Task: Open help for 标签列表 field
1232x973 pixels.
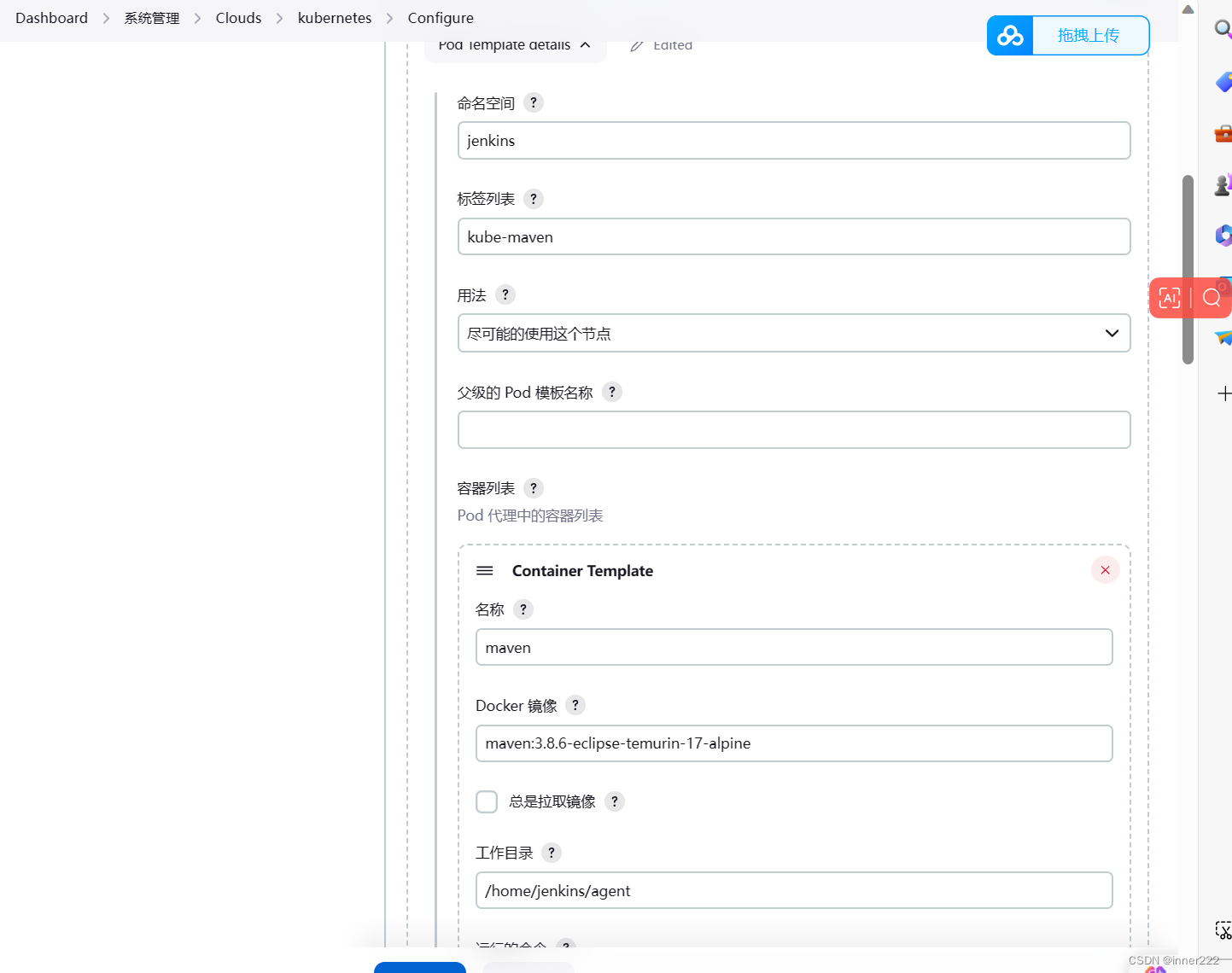Action: [534, 199]
